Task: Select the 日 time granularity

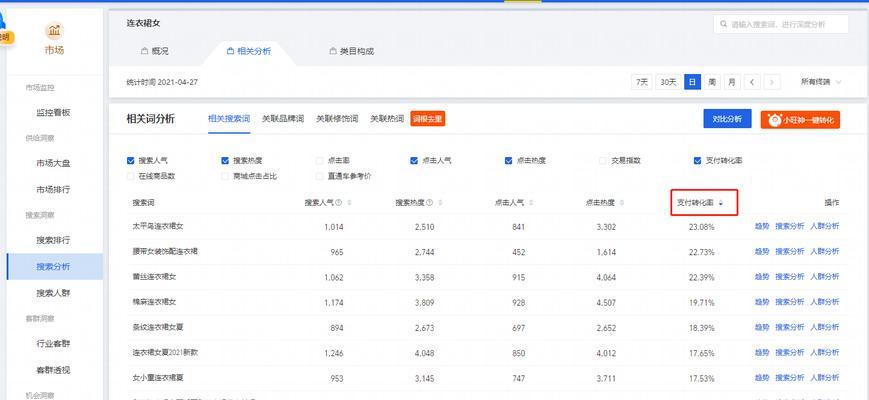Action: [692, 82]
